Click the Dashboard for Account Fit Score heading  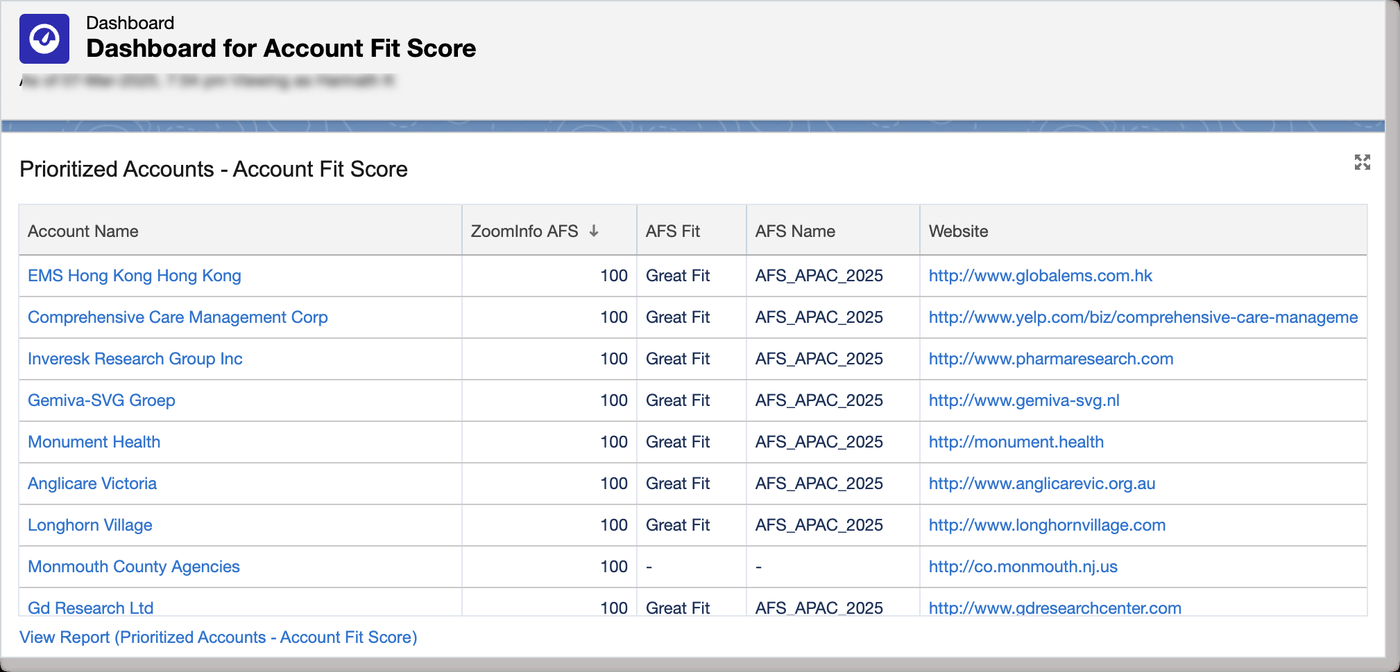coord(281,48)
